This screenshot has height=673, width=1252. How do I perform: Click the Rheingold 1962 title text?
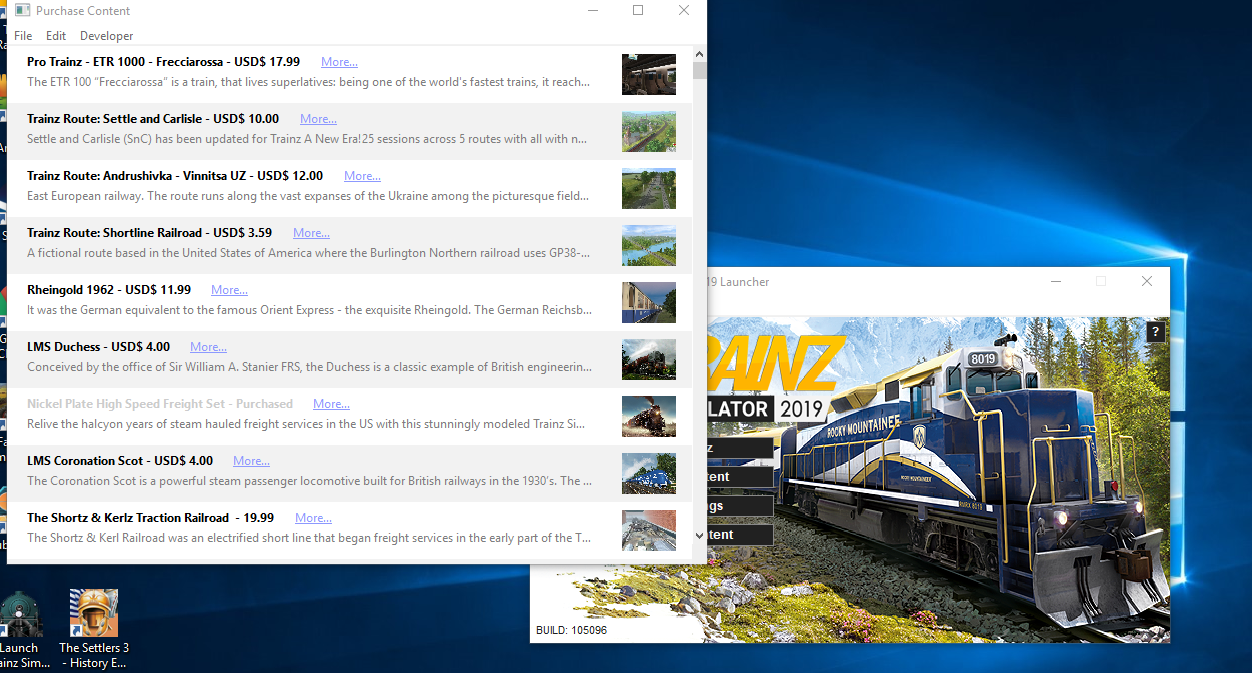click(x=109, y=290)
